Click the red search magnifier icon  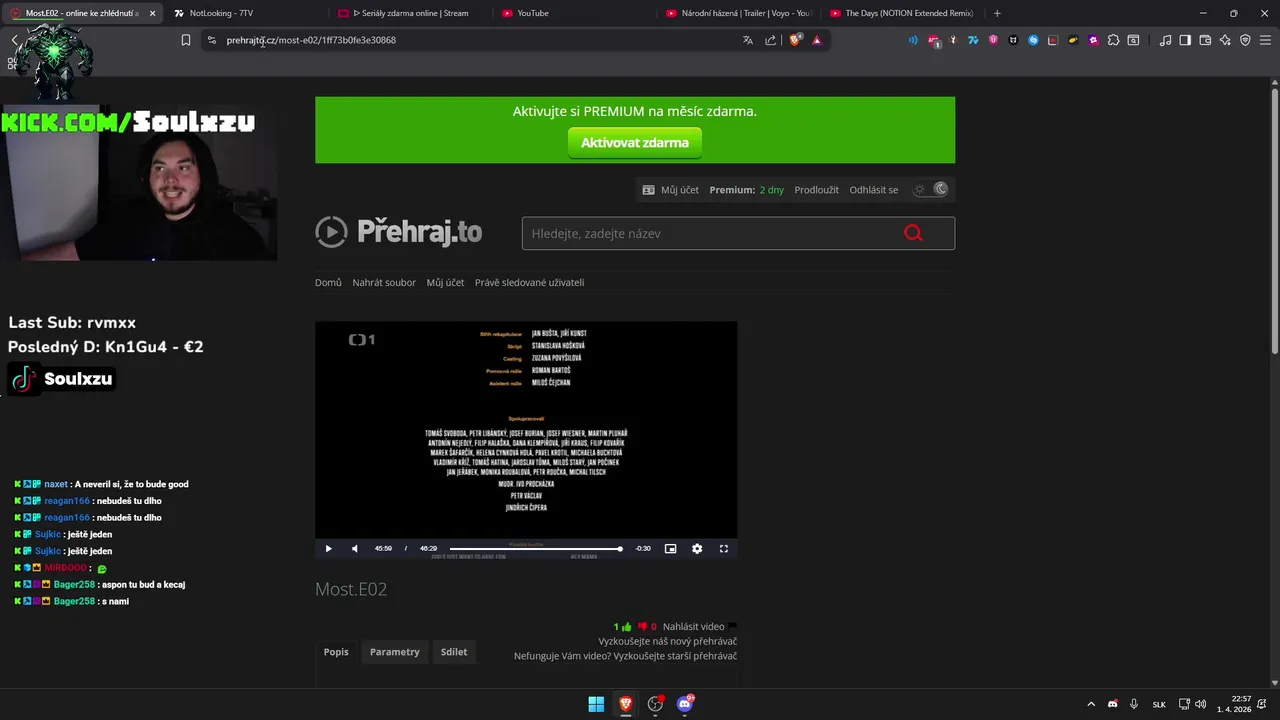(x=913, y=233)
